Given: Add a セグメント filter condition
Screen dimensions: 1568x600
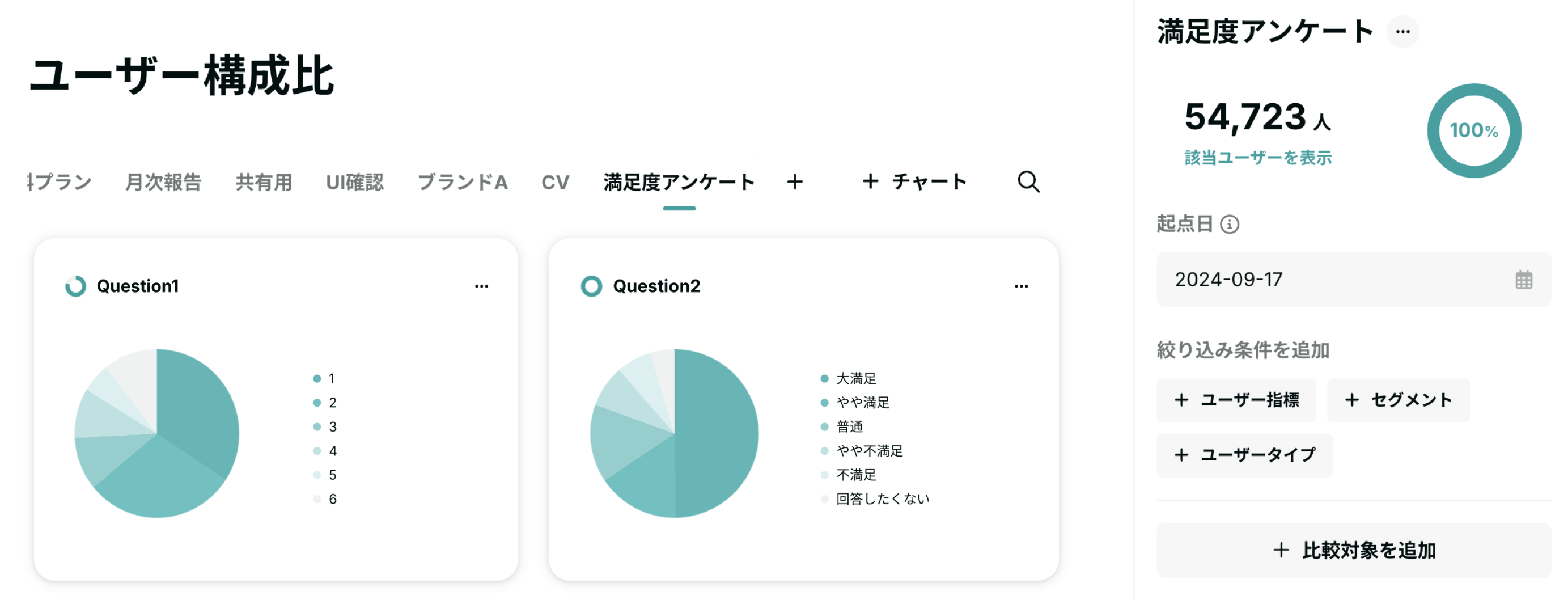Looking at the screenshot, I should tap(1398, 400).
